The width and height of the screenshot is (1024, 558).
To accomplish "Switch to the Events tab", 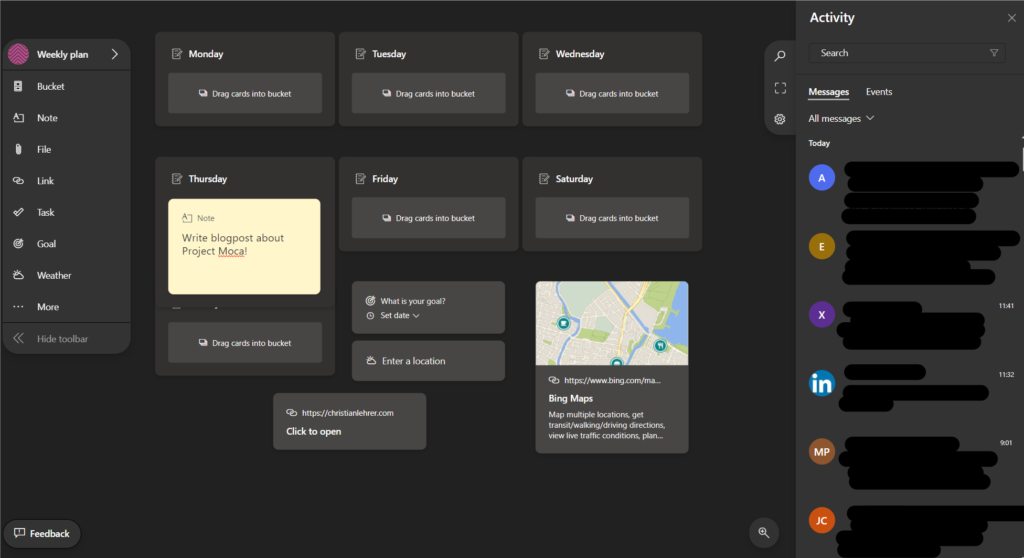I will [x=878, y=91].
